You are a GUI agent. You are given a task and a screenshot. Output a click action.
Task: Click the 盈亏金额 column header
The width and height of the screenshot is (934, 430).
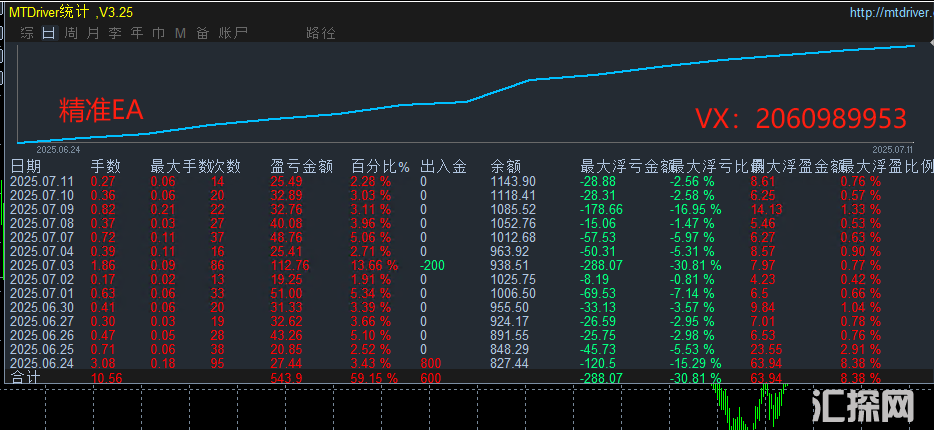point(301,166)
